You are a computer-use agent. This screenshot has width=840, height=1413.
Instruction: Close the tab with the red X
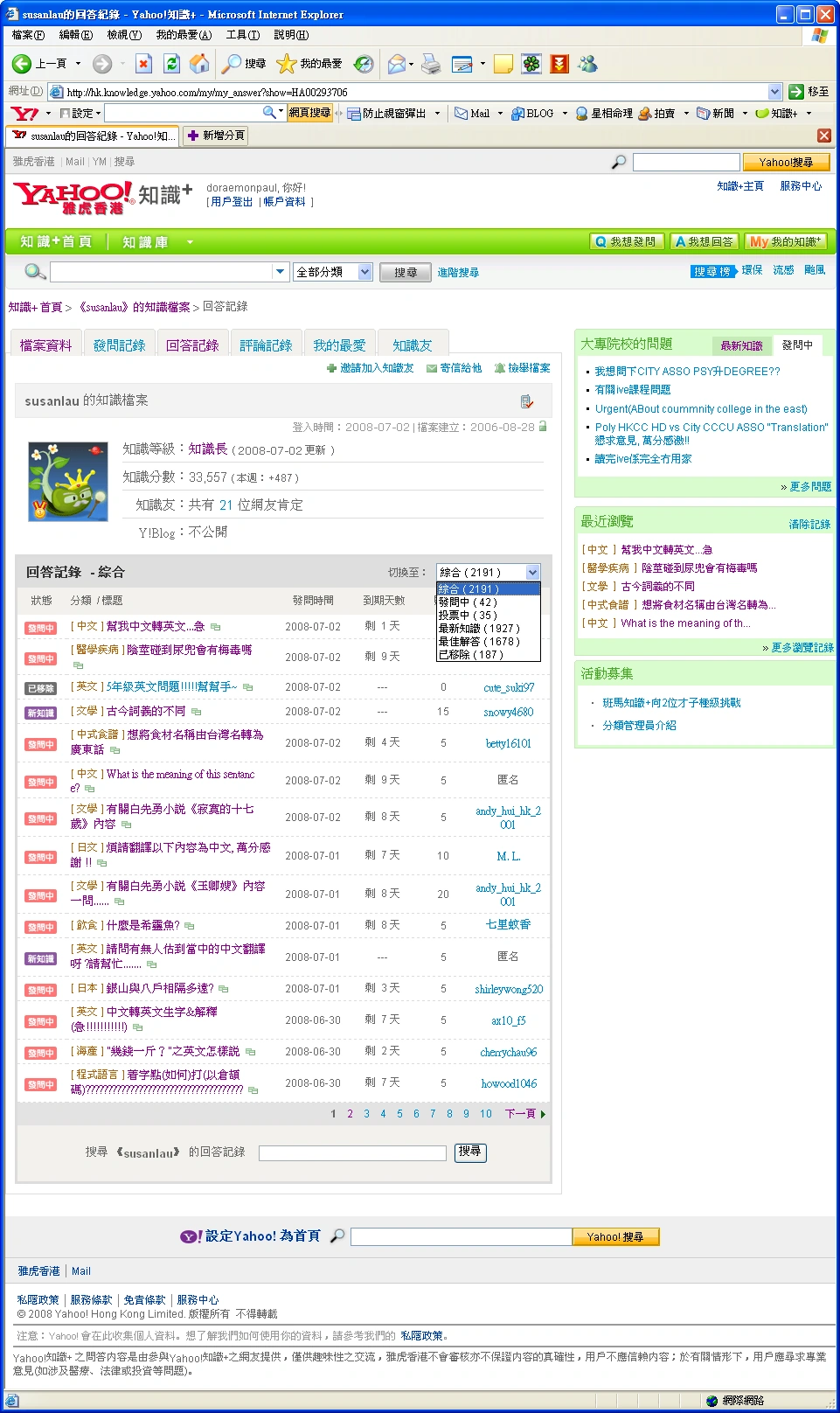tap(824, 136)
